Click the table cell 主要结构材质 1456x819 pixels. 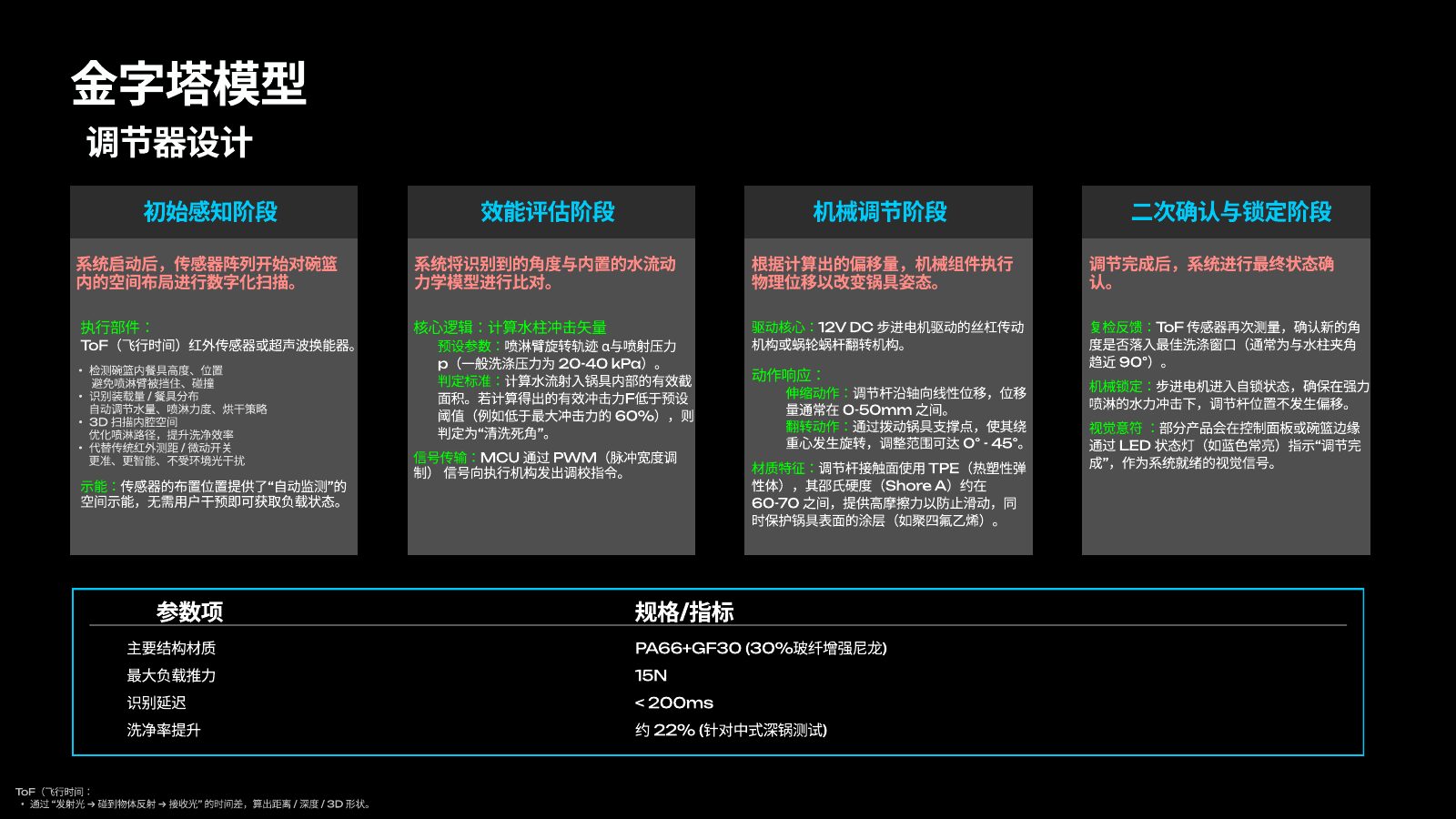pos(171,648)
